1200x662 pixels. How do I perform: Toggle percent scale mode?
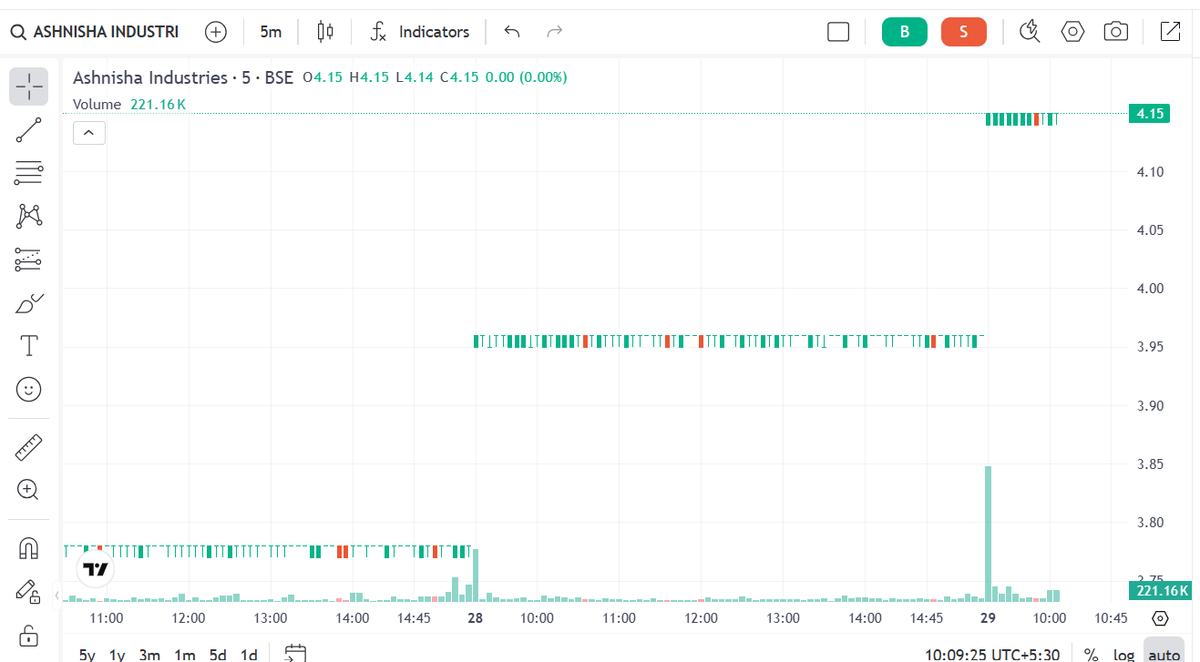coord(1091,655)
